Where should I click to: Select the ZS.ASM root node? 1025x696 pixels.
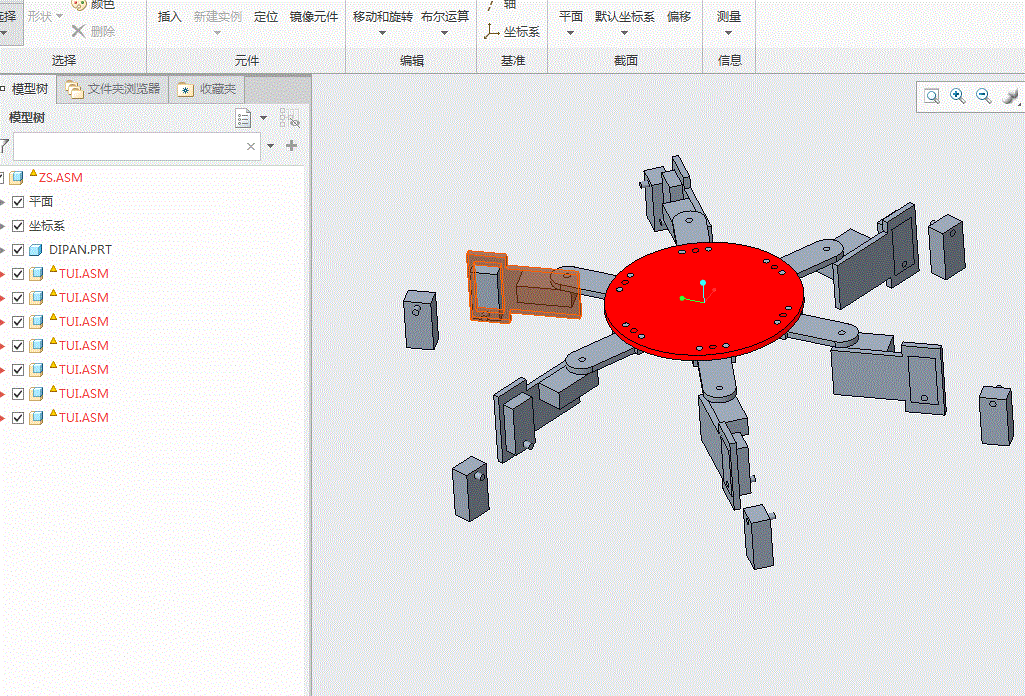click(x=60, y=178)
